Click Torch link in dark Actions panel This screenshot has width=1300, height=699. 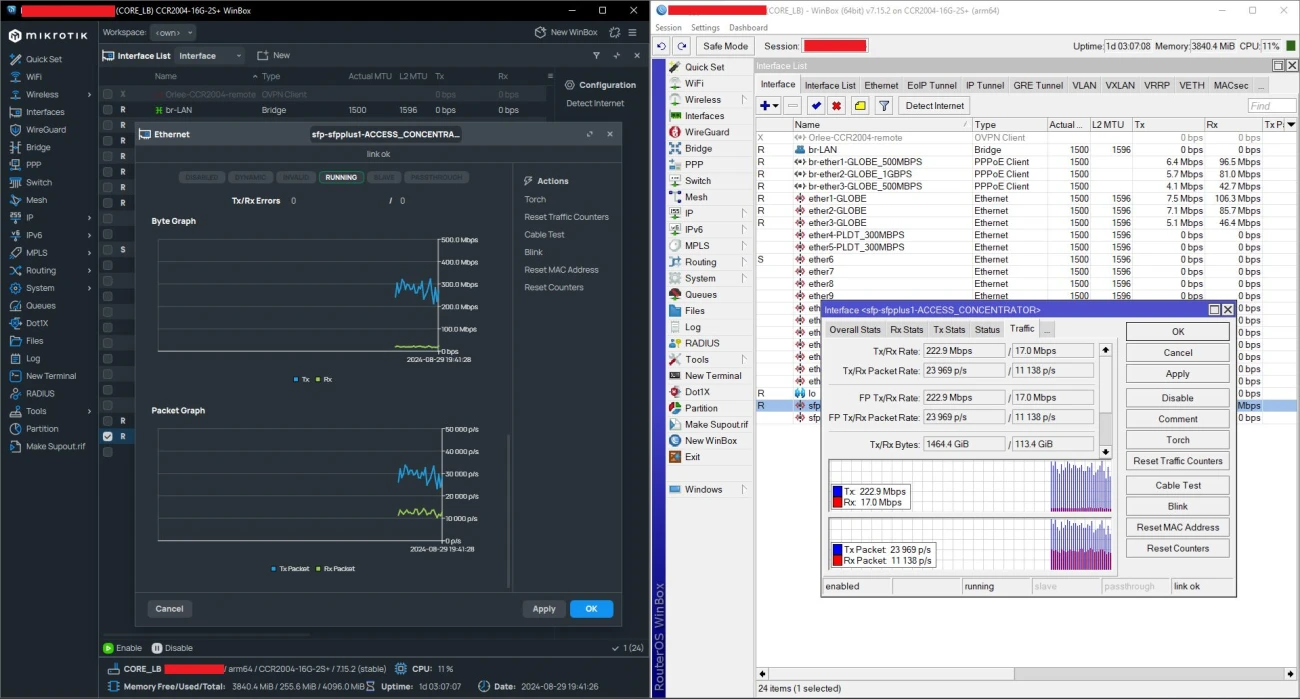535,199
